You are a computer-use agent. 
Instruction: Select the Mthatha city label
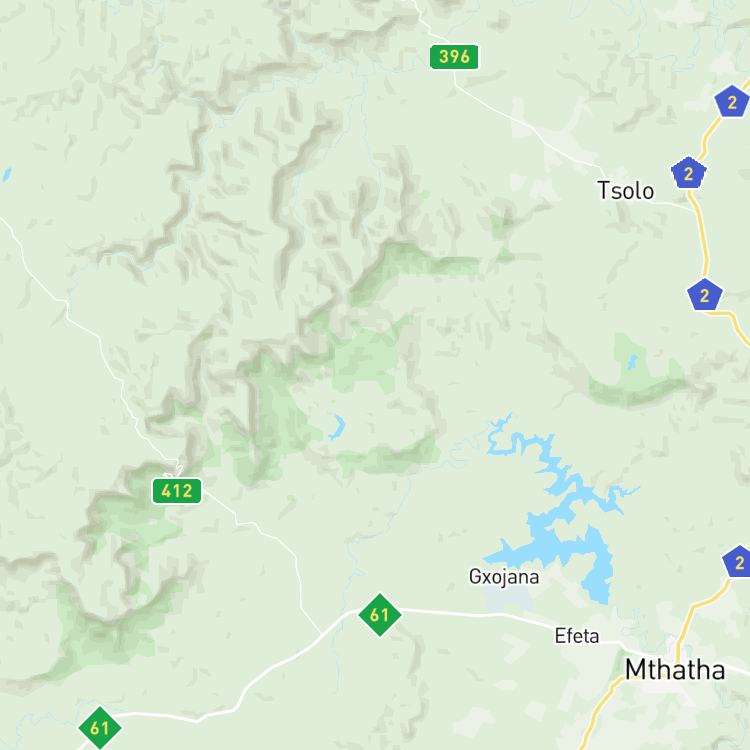675,669
